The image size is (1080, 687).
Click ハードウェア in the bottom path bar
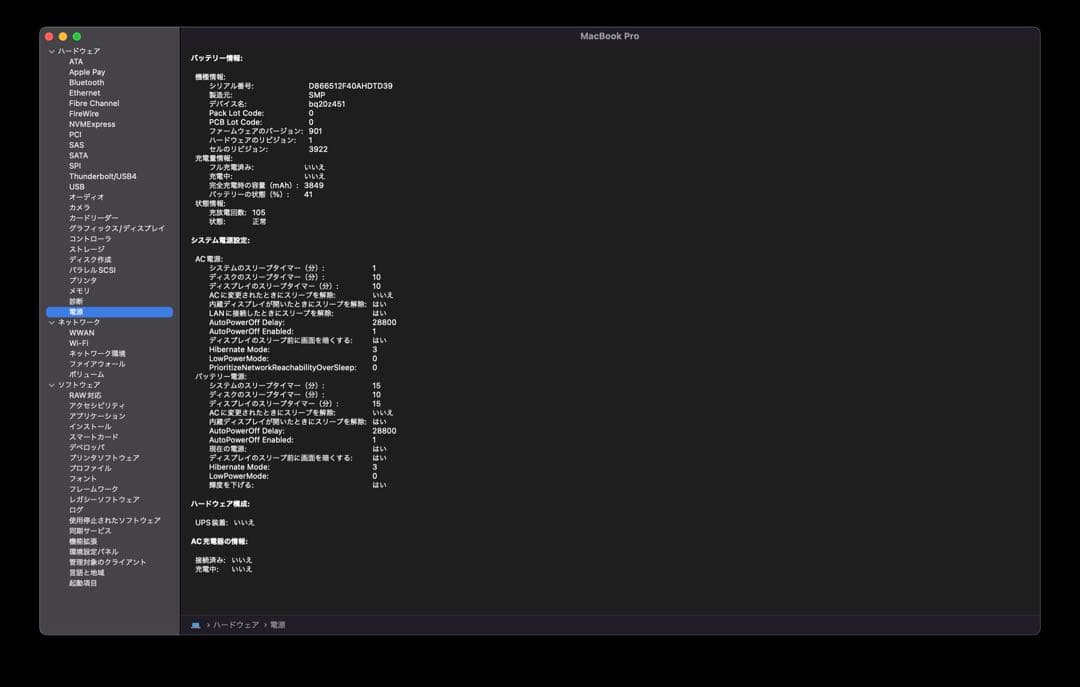click(235, 625)
